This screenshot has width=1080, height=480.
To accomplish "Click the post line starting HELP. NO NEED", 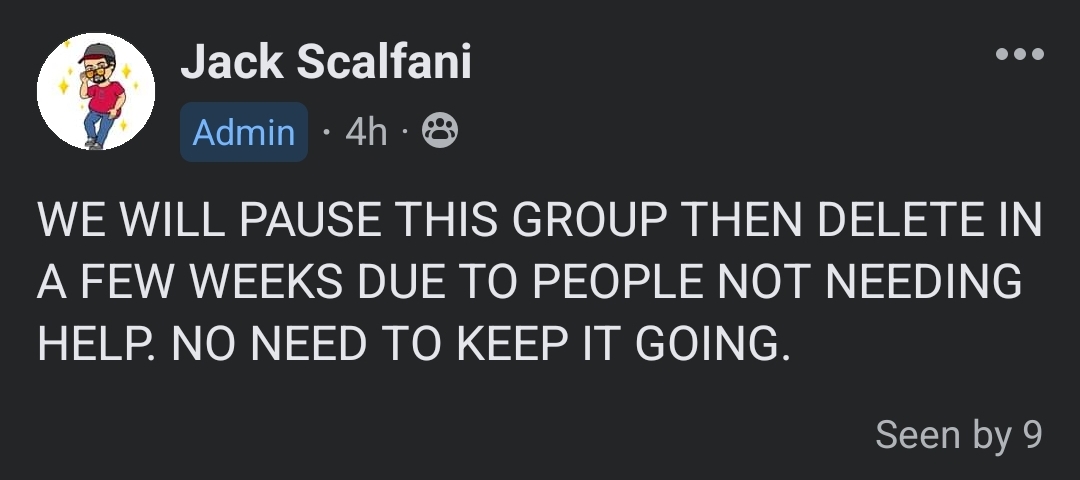I will (414, 343).
